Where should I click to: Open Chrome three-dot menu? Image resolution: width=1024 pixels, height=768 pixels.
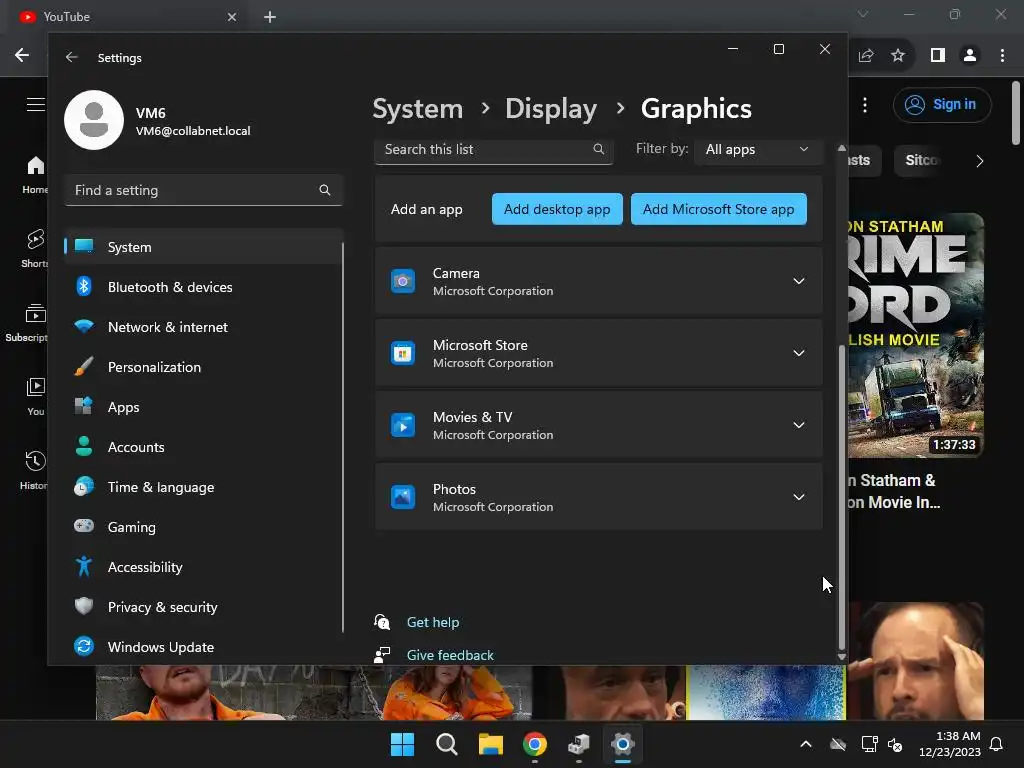(x=1002, y=56)
